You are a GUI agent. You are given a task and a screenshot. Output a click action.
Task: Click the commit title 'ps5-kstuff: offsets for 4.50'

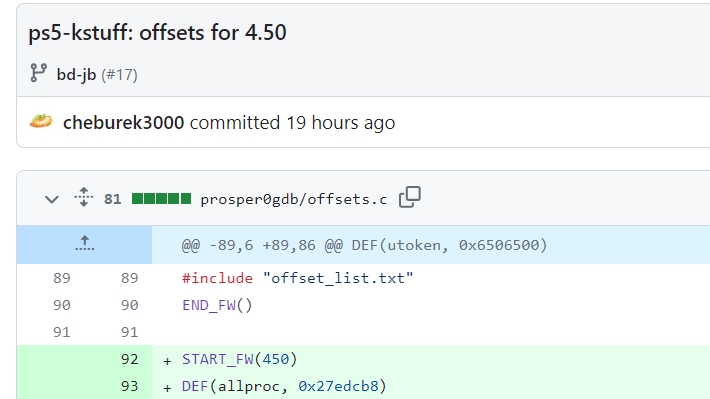coord(157,33)
